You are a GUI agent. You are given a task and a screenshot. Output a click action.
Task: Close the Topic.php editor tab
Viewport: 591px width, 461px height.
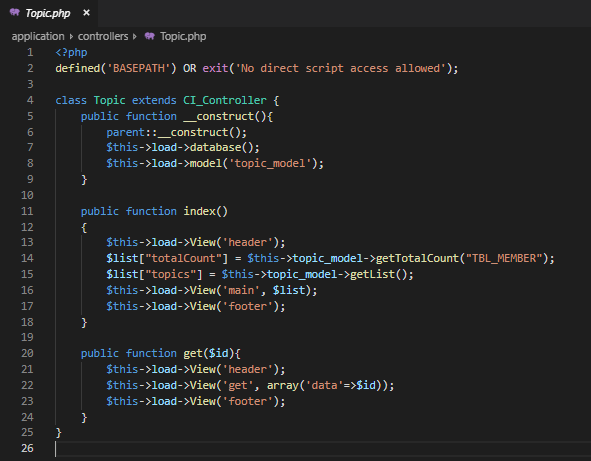click(x=86, y=13)
